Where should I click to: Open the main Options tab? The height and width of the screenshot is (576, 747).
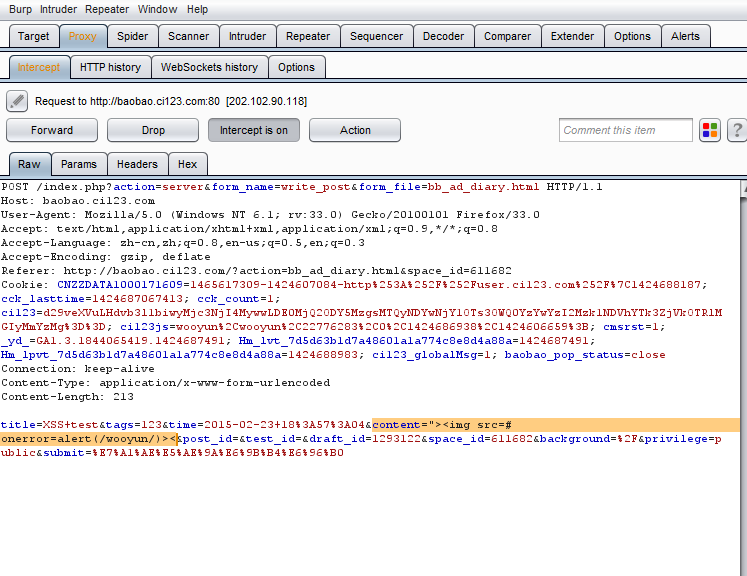[632, 36]
